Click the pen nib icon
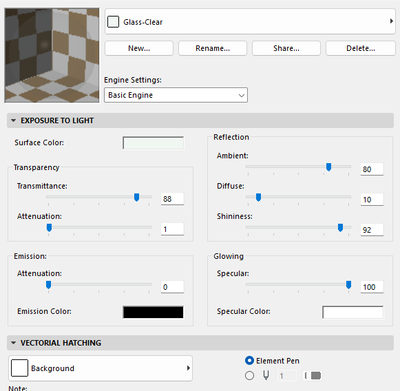 pos(266,376)
